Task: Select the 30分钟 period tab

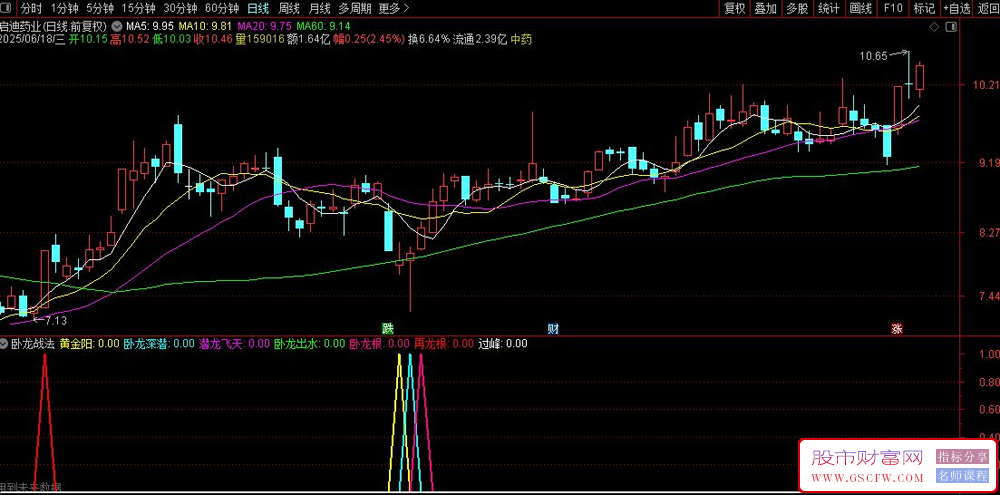Action: (x=180, y=8)
